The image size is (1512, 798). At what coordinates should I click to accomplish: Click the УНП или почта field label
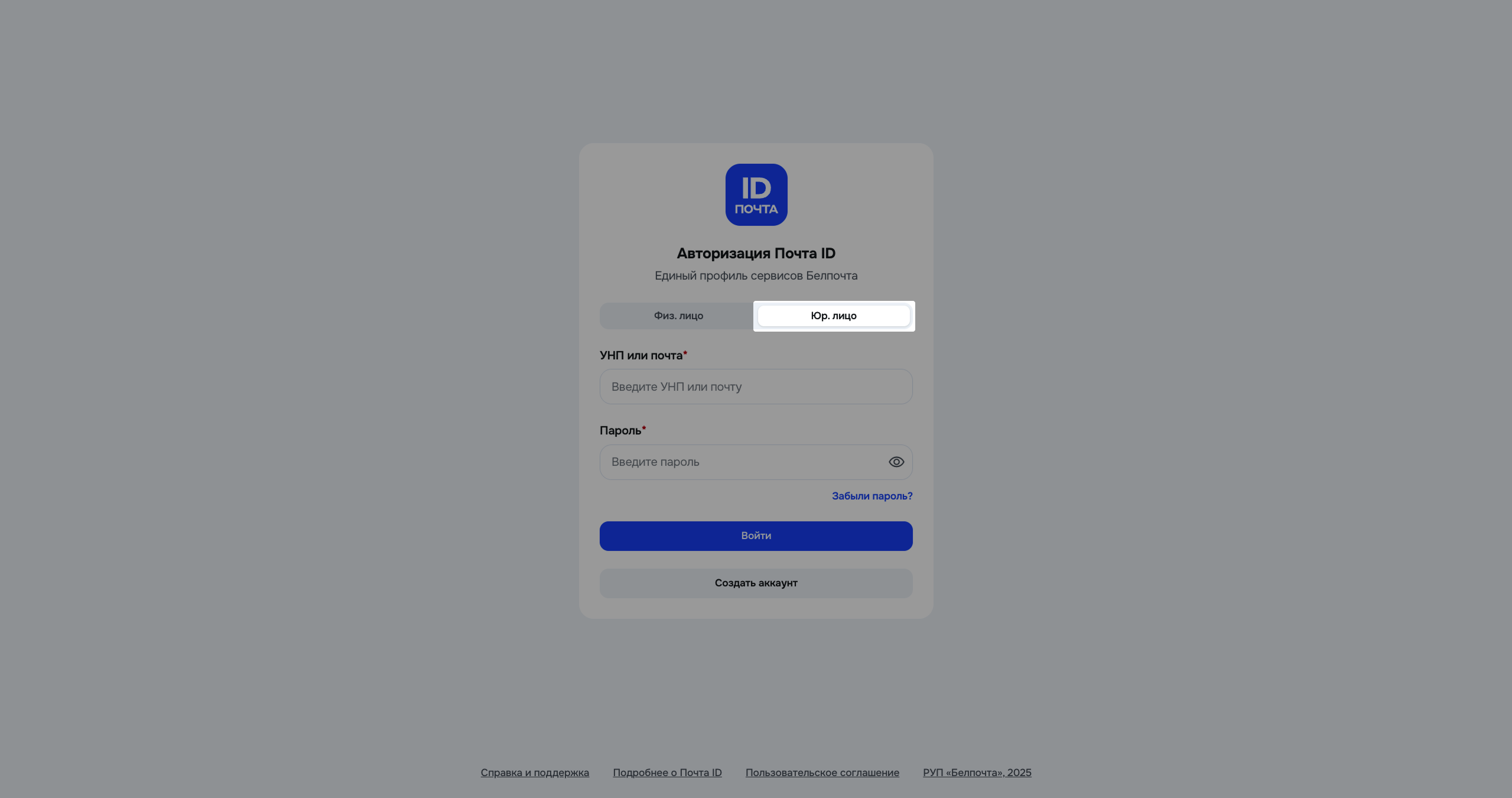tap(641, 355)
